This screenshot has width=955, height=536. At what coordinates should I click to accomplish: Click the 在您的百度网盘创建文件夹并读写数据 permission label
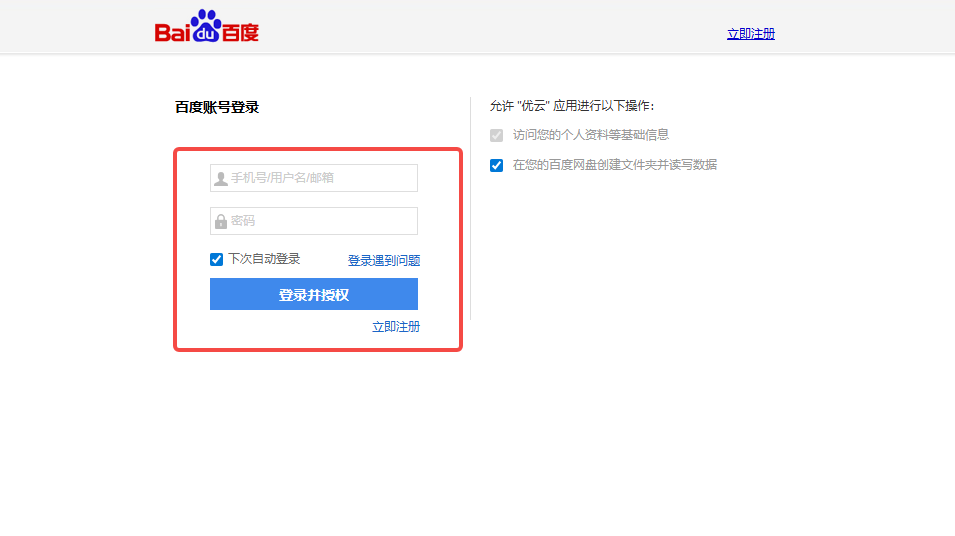614,165
